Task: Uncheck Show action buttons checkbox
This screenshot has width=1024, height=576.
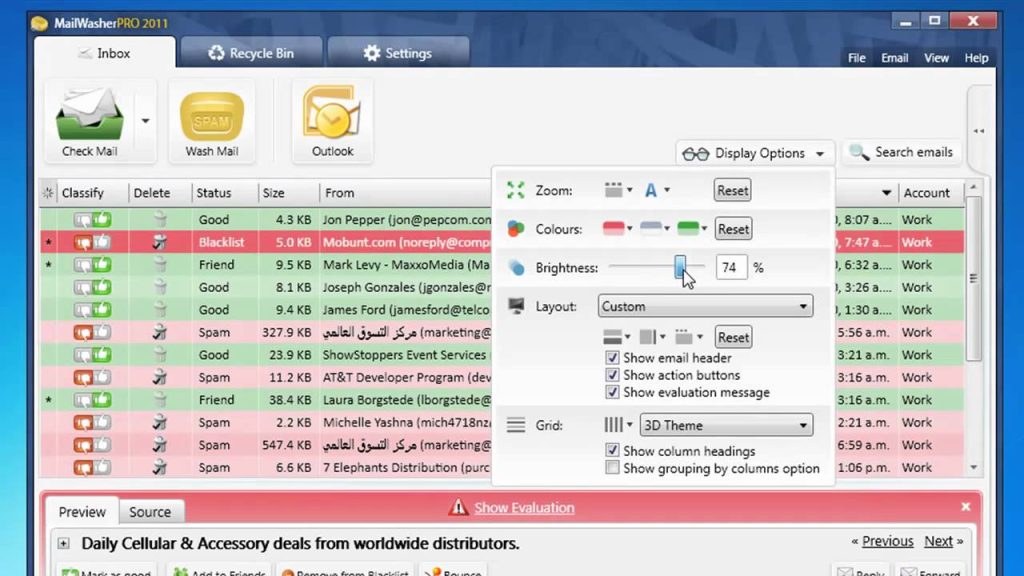Action: pyautogui.click(x=613, y=375)
